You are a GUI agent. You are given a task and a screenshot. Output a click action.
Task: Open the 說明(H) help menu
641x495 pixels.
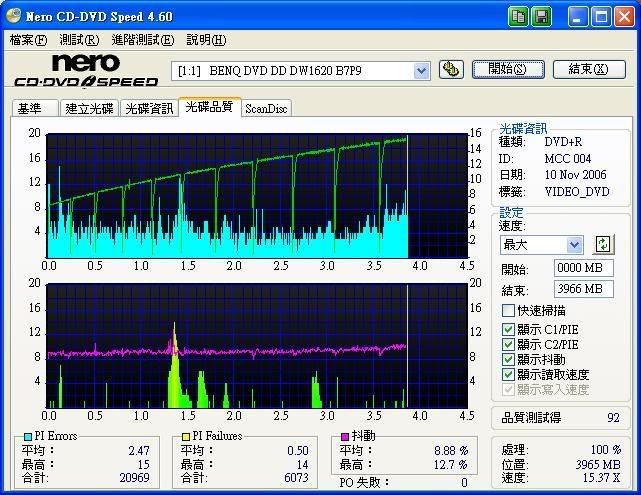pos(206,40)
